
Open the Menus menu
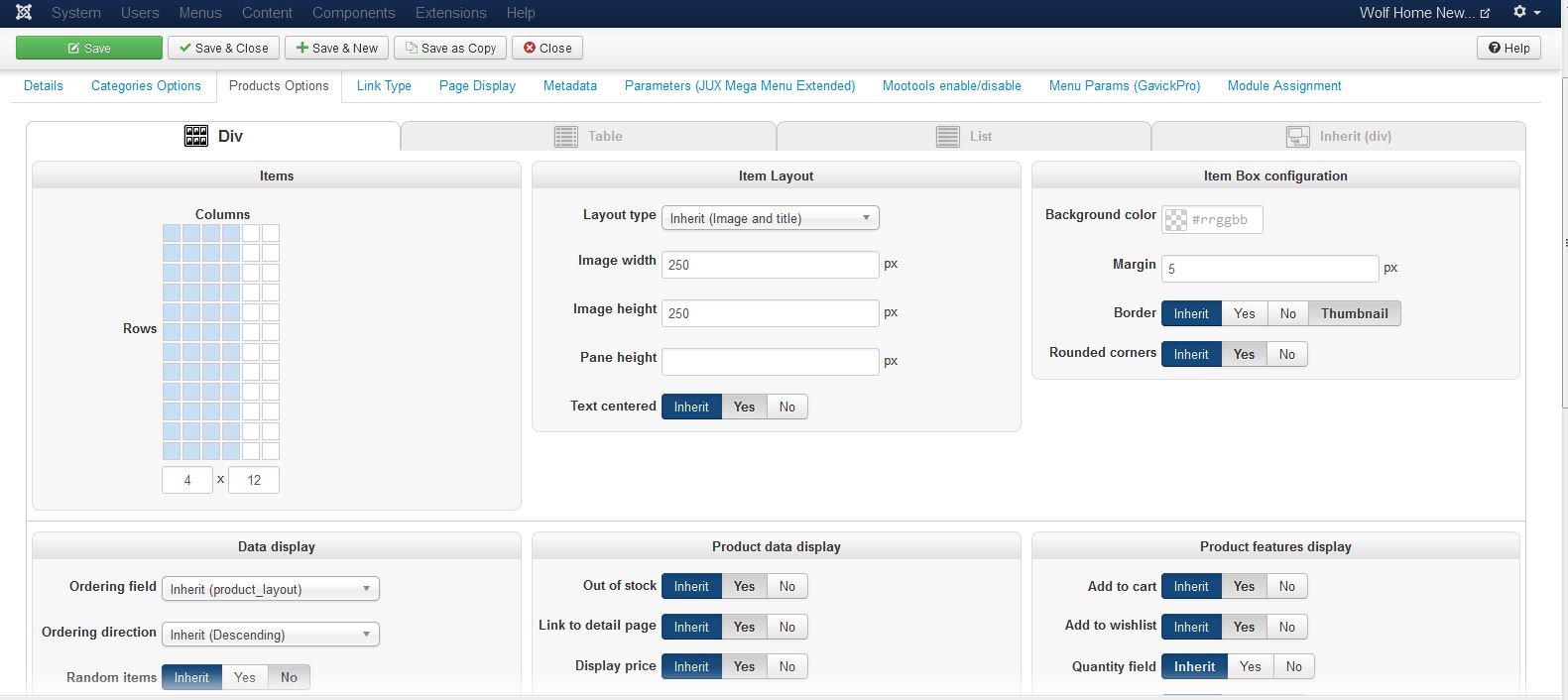(x=200, y=13)
